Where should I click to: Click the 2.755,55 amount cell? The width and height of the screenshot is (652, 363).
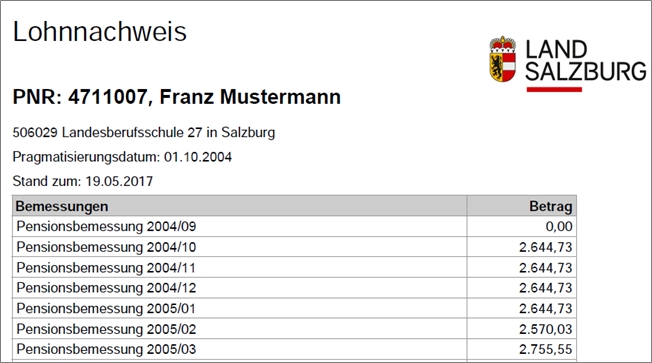522,349
